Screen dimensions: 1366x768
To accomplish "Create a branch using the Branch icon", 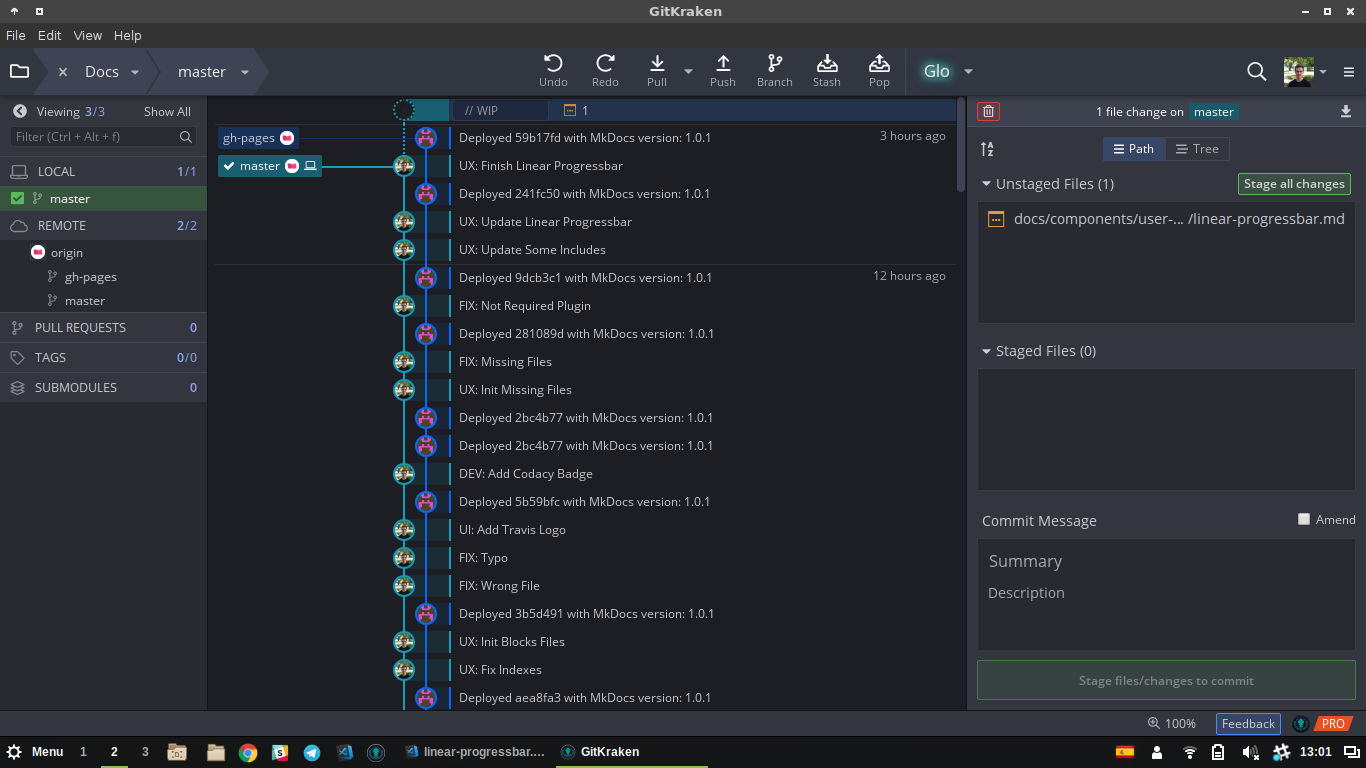I will click(x=774, y=64).
